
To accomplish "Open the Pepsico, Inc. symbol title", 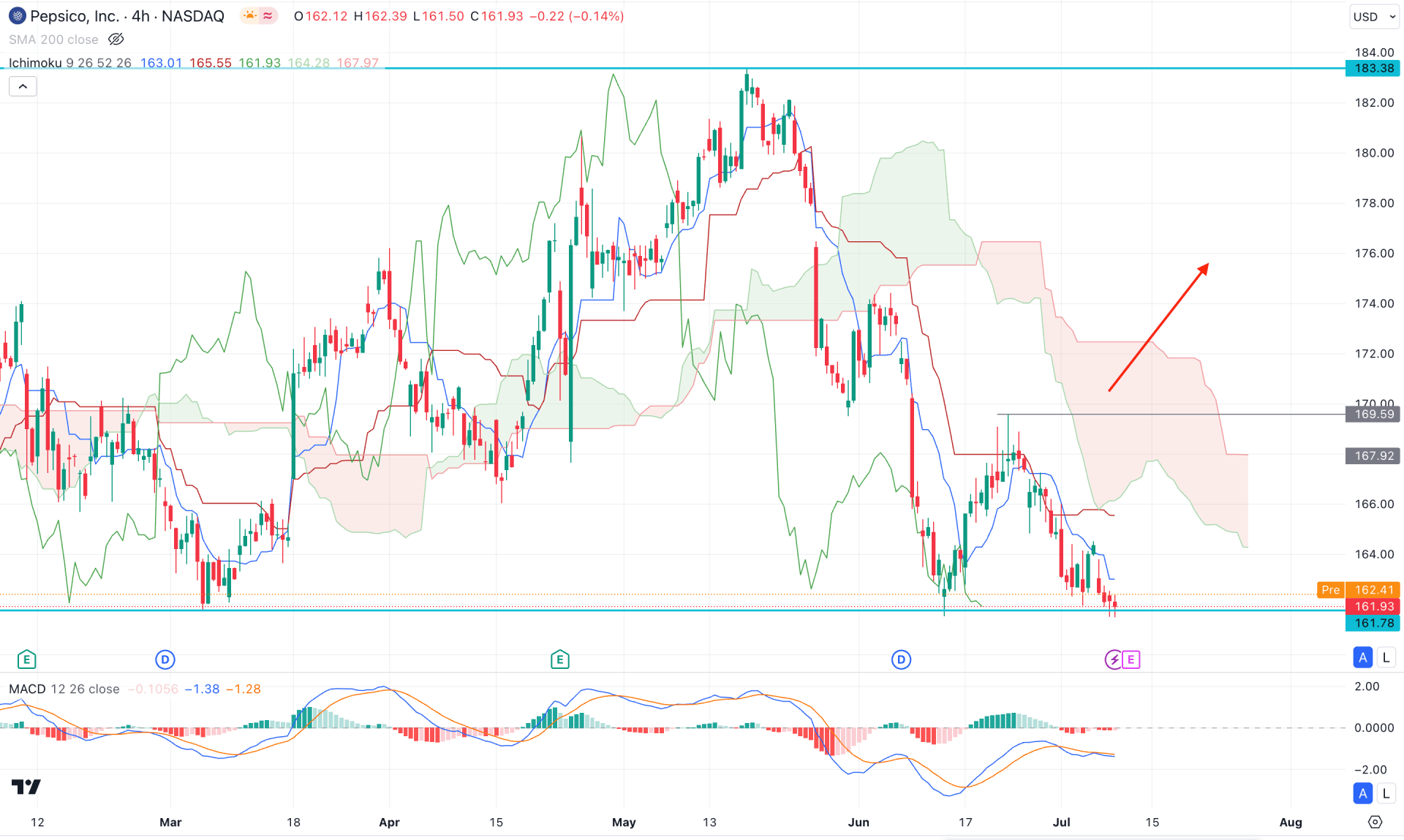I will point(127,16).
